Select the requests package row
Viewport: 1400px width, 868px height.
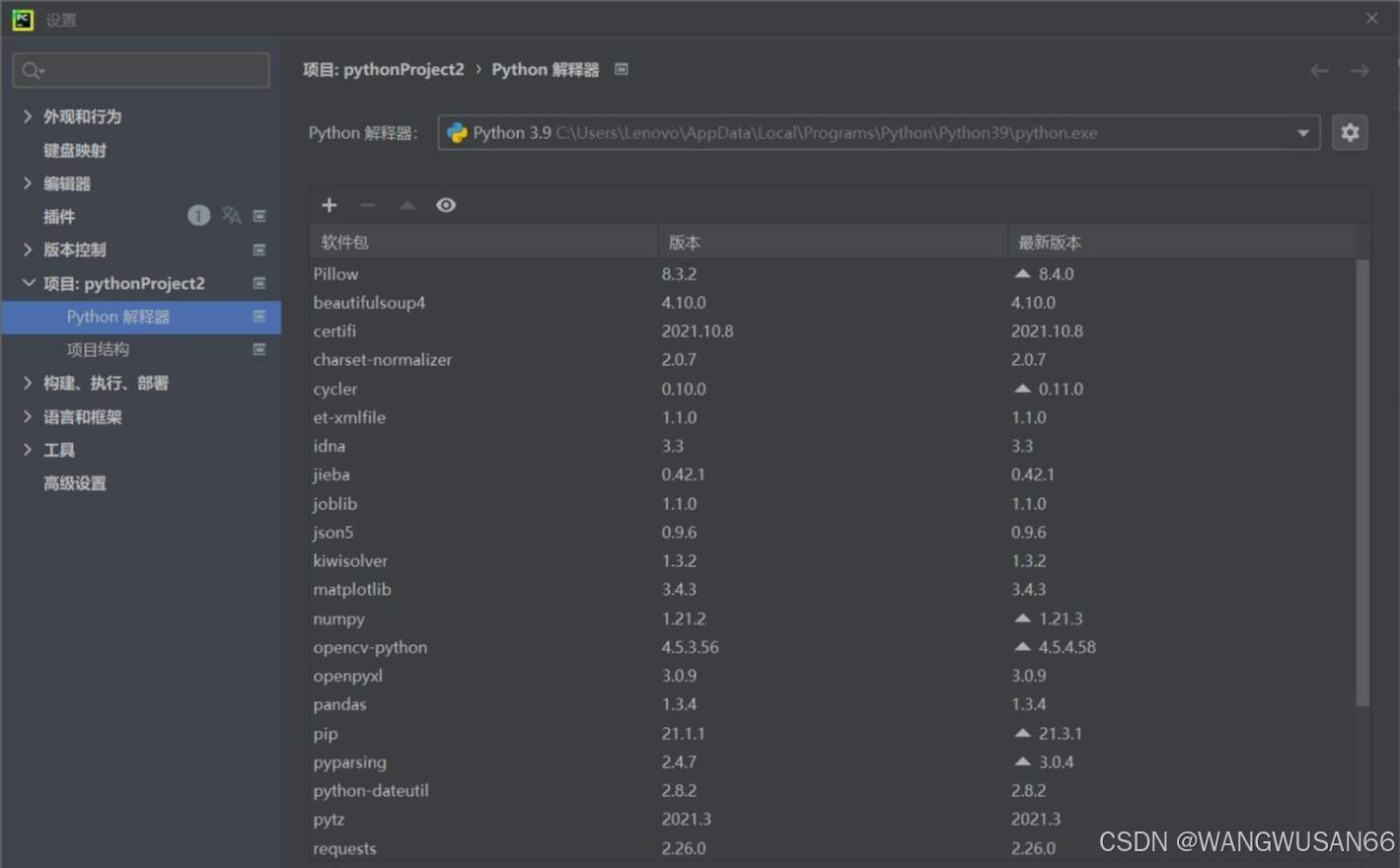tap(833, 848)
